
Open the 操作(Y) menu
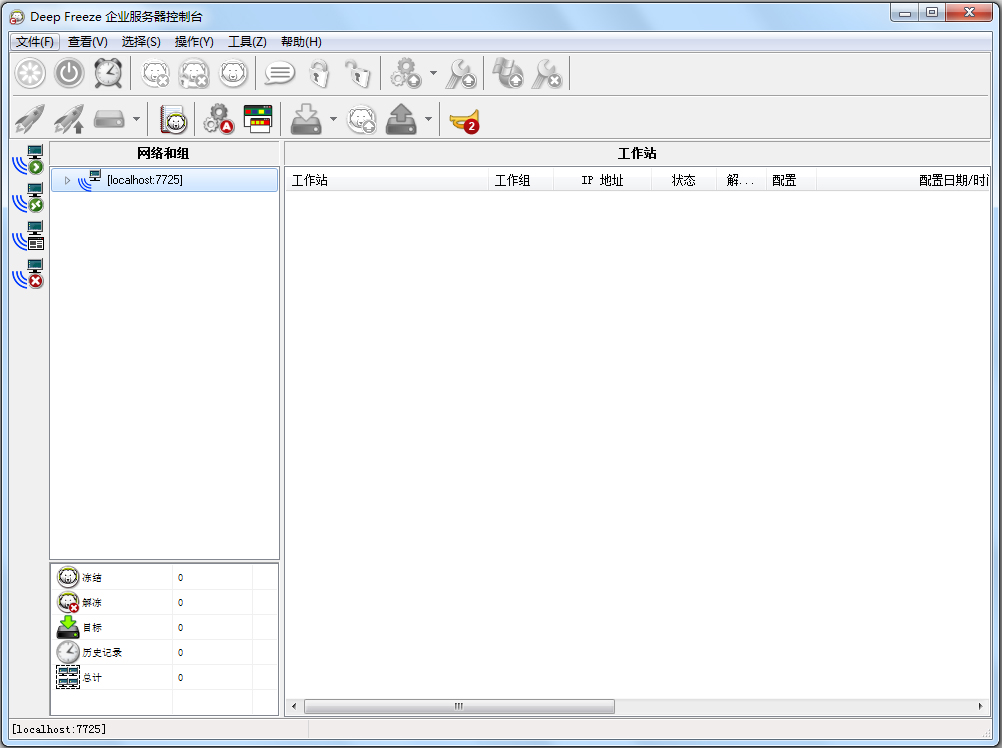(x=194, y=42)
